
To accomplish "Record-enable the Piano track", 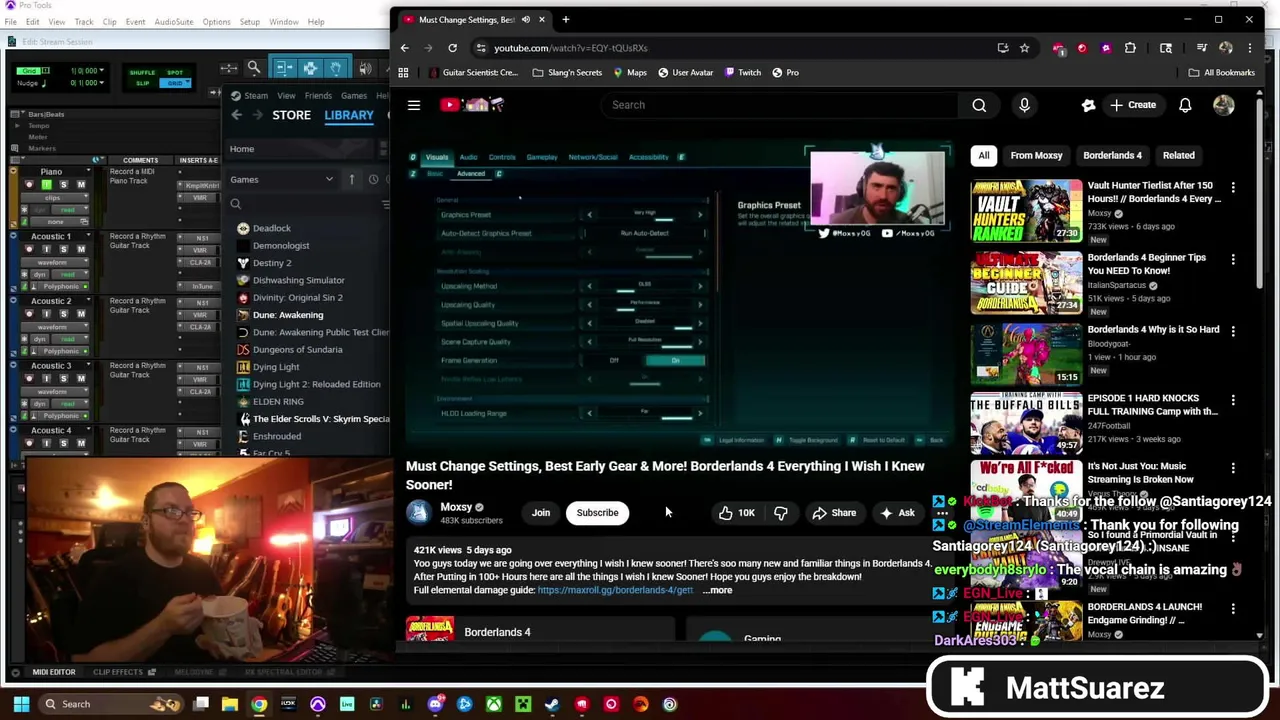I will point(28,185).
